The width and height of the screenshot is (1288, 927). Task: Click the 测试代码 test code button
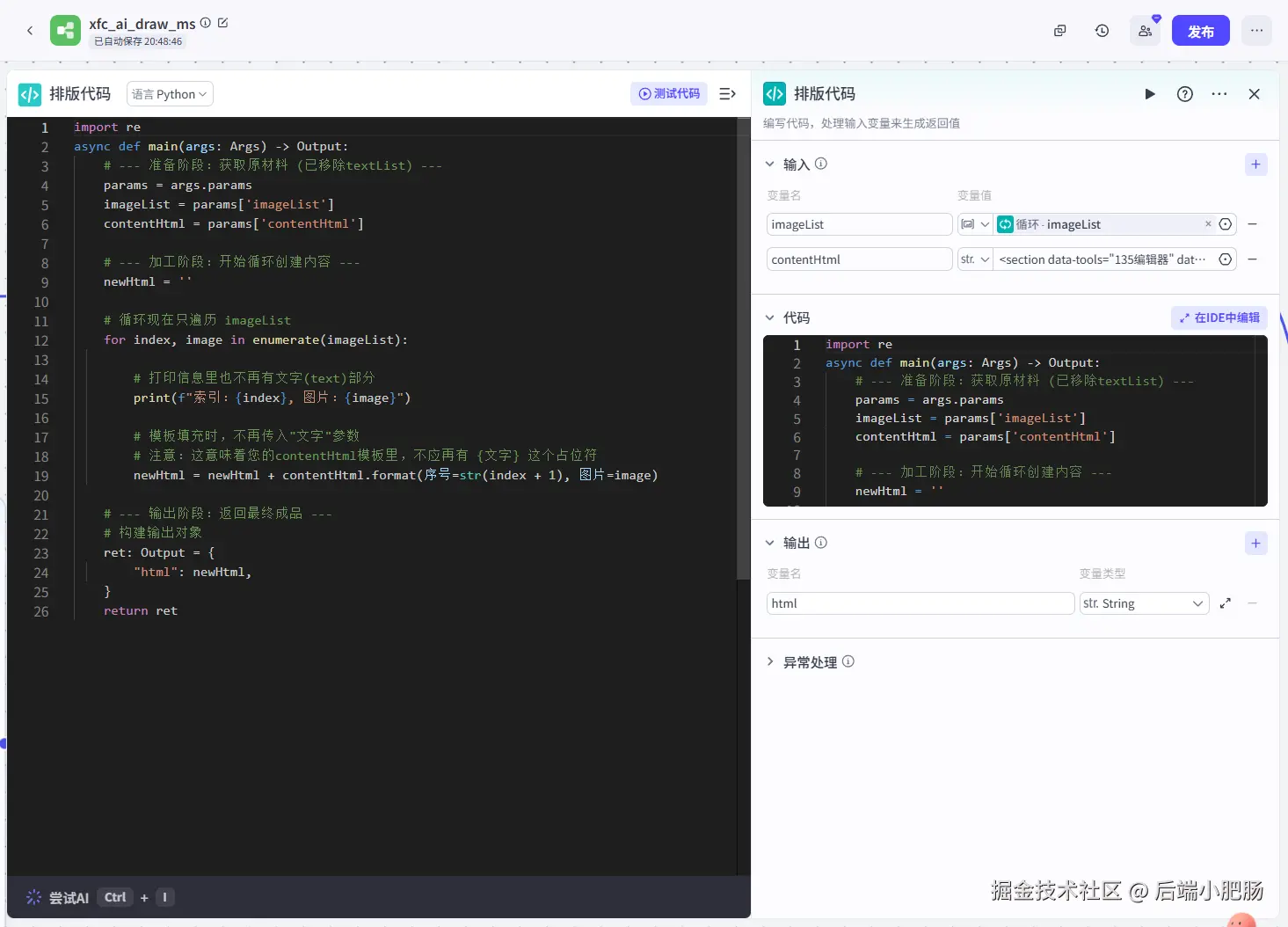[x=669, y=93]
